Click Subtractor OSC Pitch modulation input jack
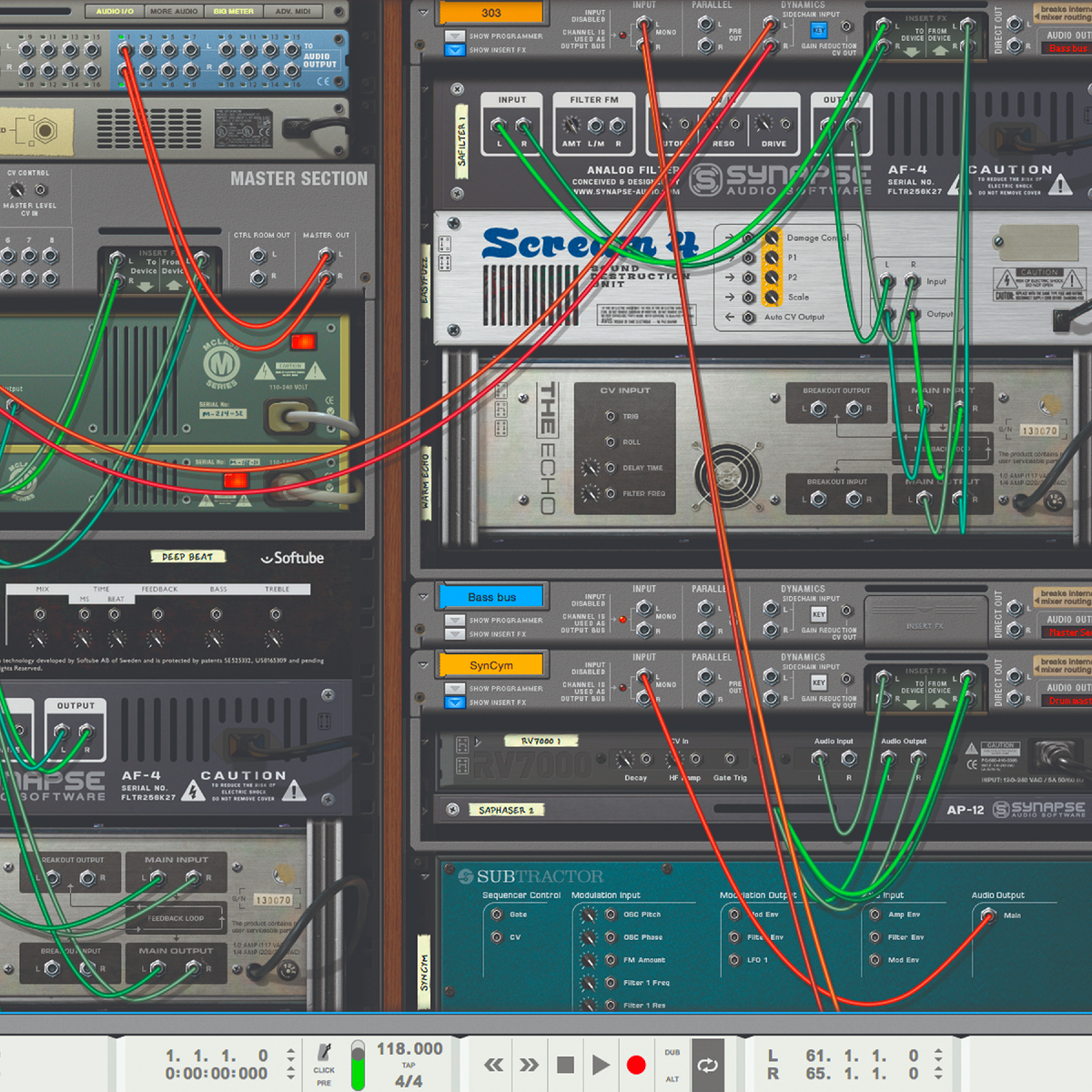 tap(611, 915)
